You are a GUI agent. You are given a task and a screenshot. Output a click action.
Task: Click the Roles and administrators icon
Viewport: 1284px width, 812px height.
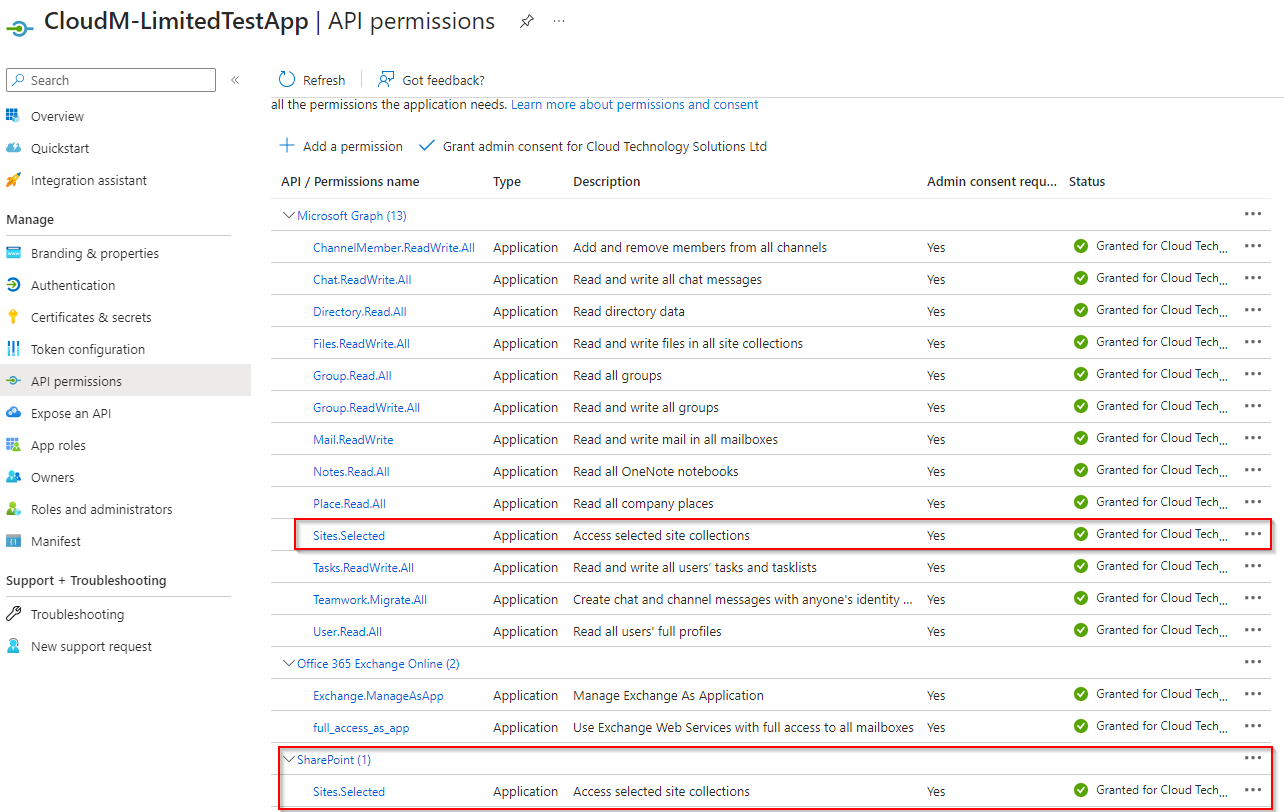pos(13,509)
